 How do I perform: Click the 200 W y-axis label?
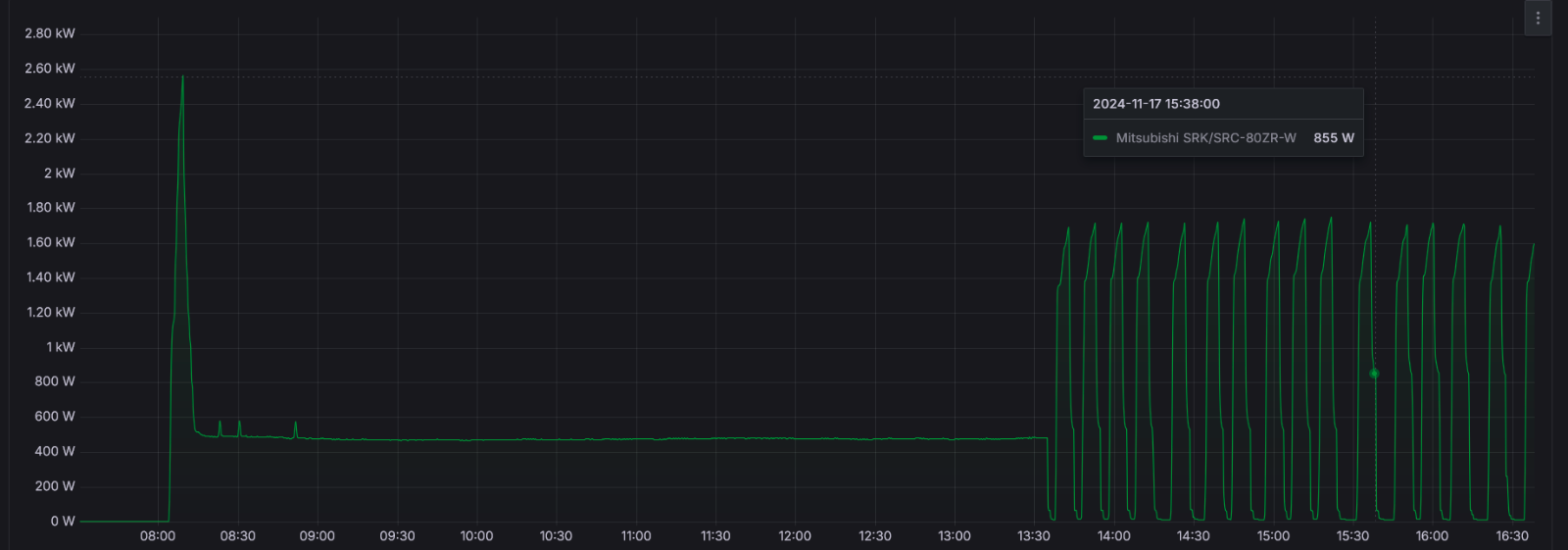point(55,486)
